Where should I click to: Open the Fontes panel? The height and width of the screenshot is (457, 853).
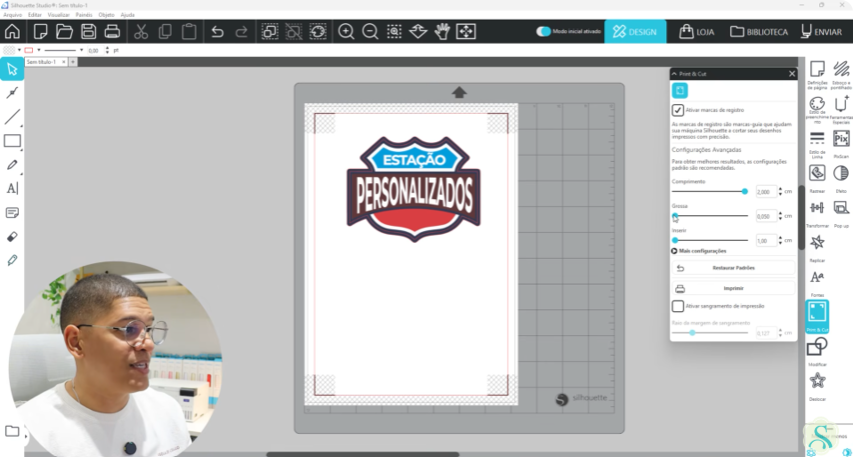coord(817,283)
